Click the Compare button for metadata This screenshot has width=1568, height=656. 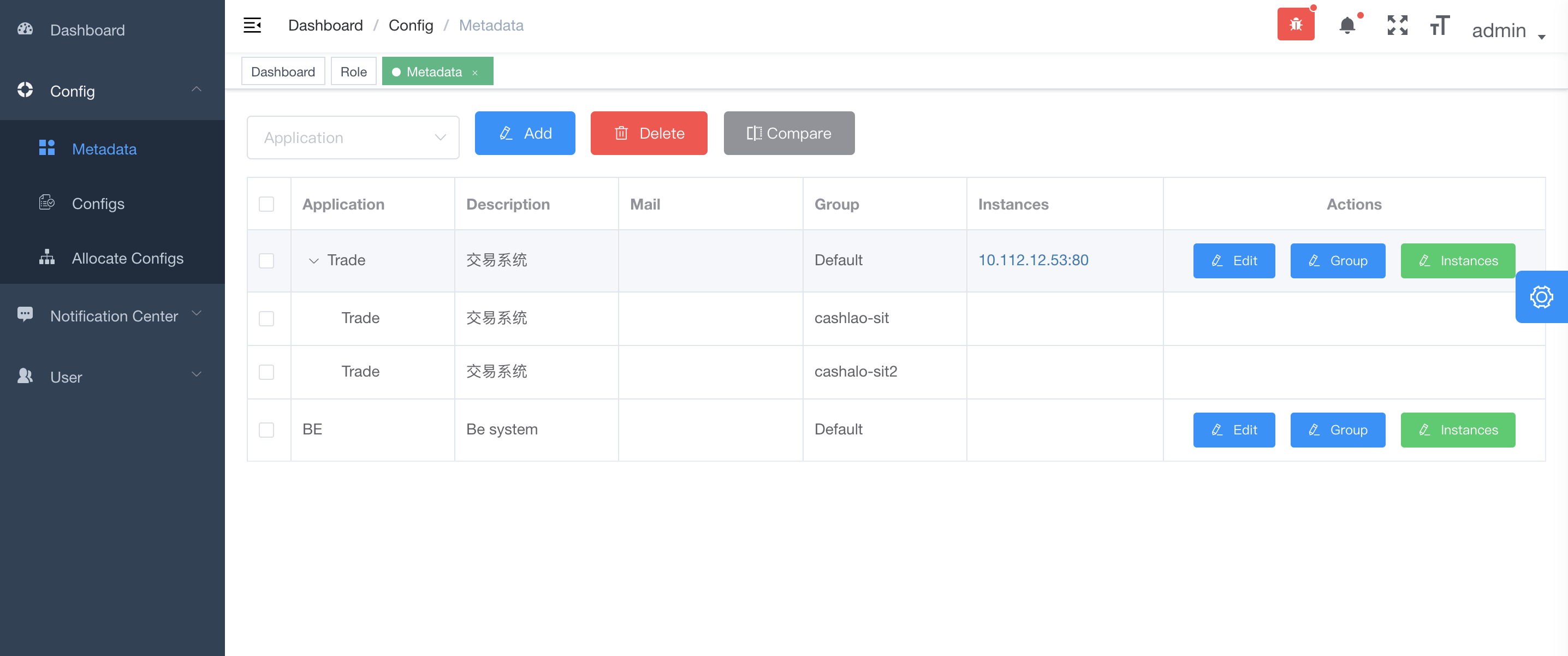point(789,133)
